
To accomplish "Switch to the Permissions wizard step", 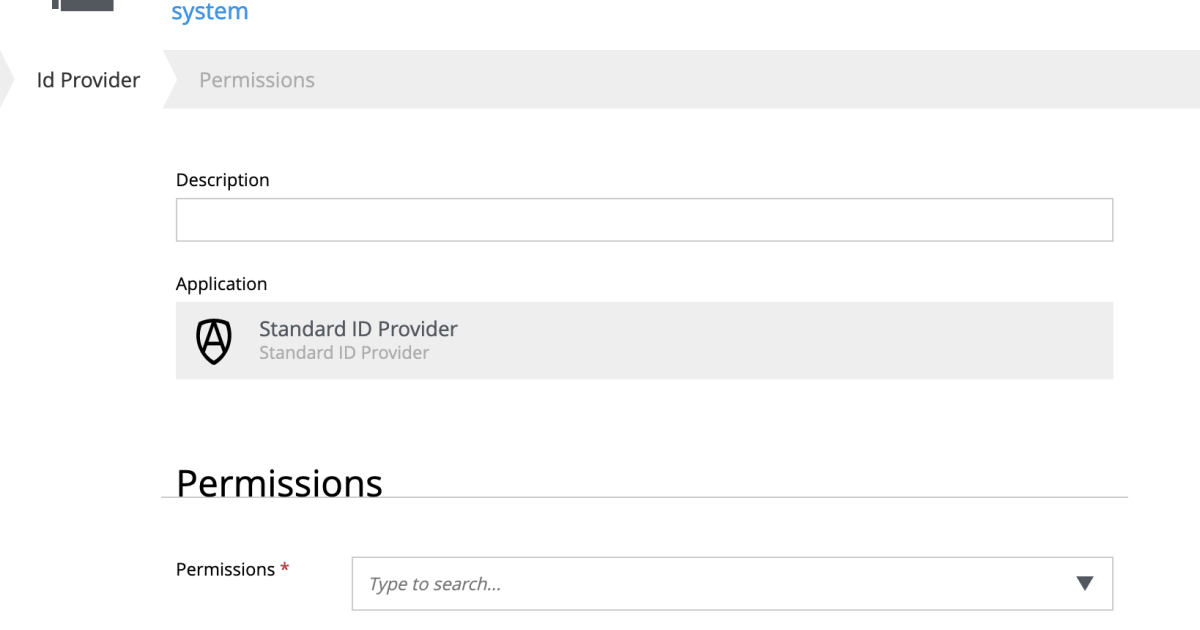I will 256,79.
